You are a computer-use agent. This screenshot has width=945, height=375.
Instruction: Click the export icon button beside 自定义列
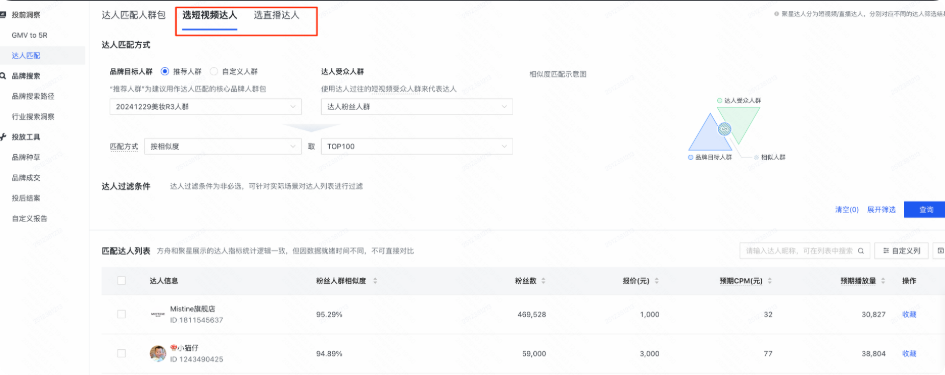pos(939,251)
